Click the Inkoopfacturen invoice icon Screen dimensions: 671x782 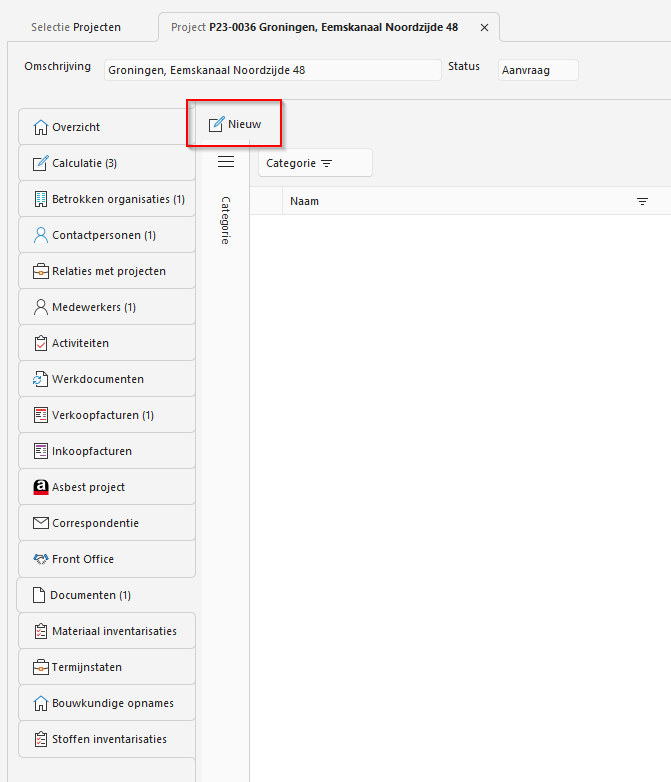pyautogui.click(x=40, y=451)
